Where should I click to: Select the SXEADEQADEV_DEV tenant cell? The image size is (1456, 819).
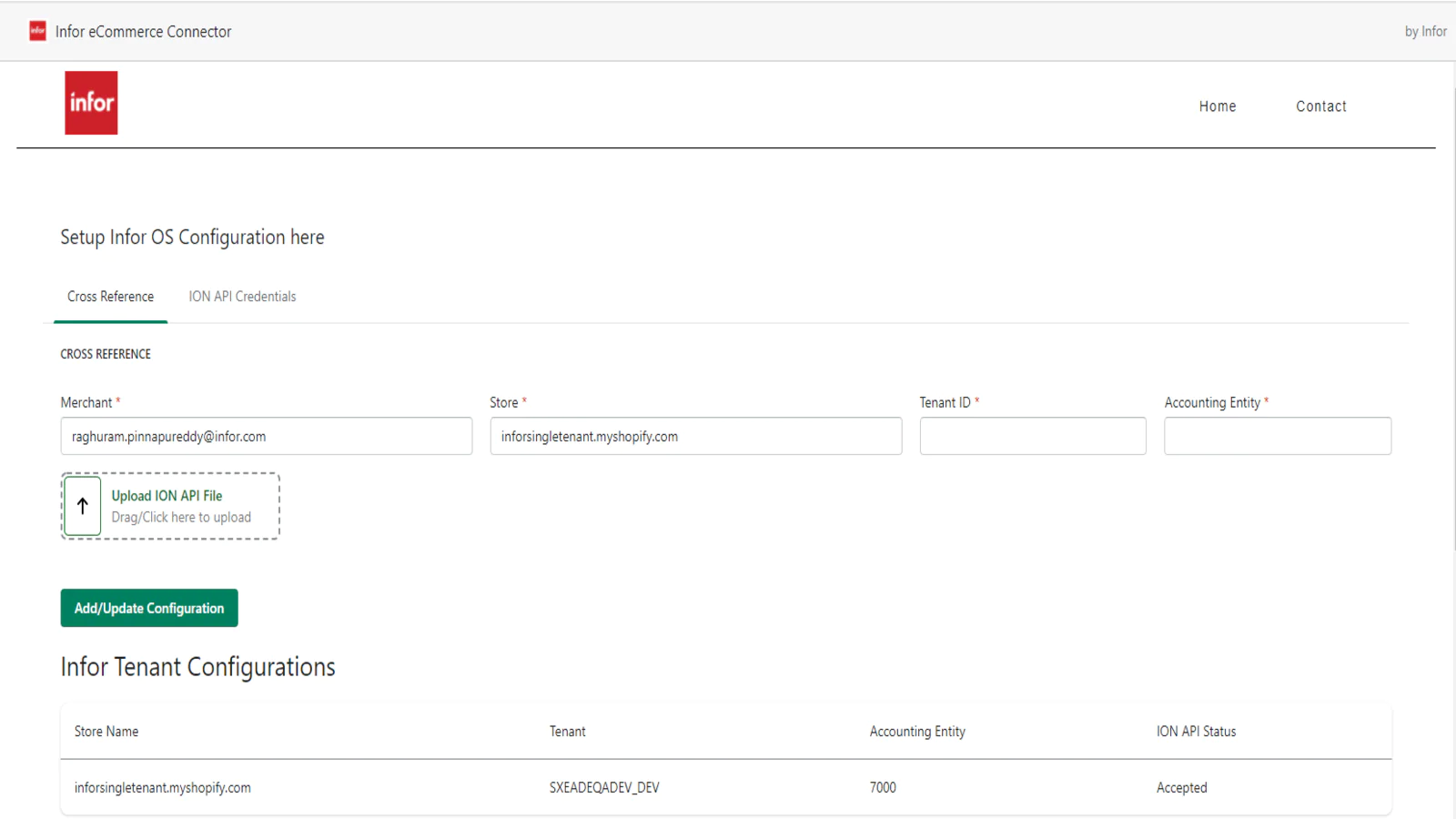[604, 788]
